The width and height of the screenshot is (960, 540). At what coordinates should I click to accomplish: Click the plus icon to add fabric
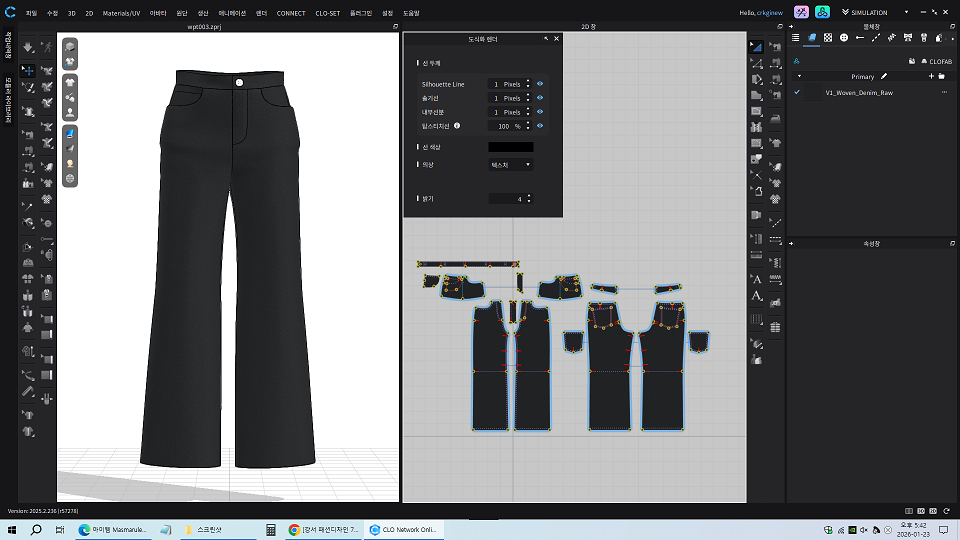coord(930,76)
